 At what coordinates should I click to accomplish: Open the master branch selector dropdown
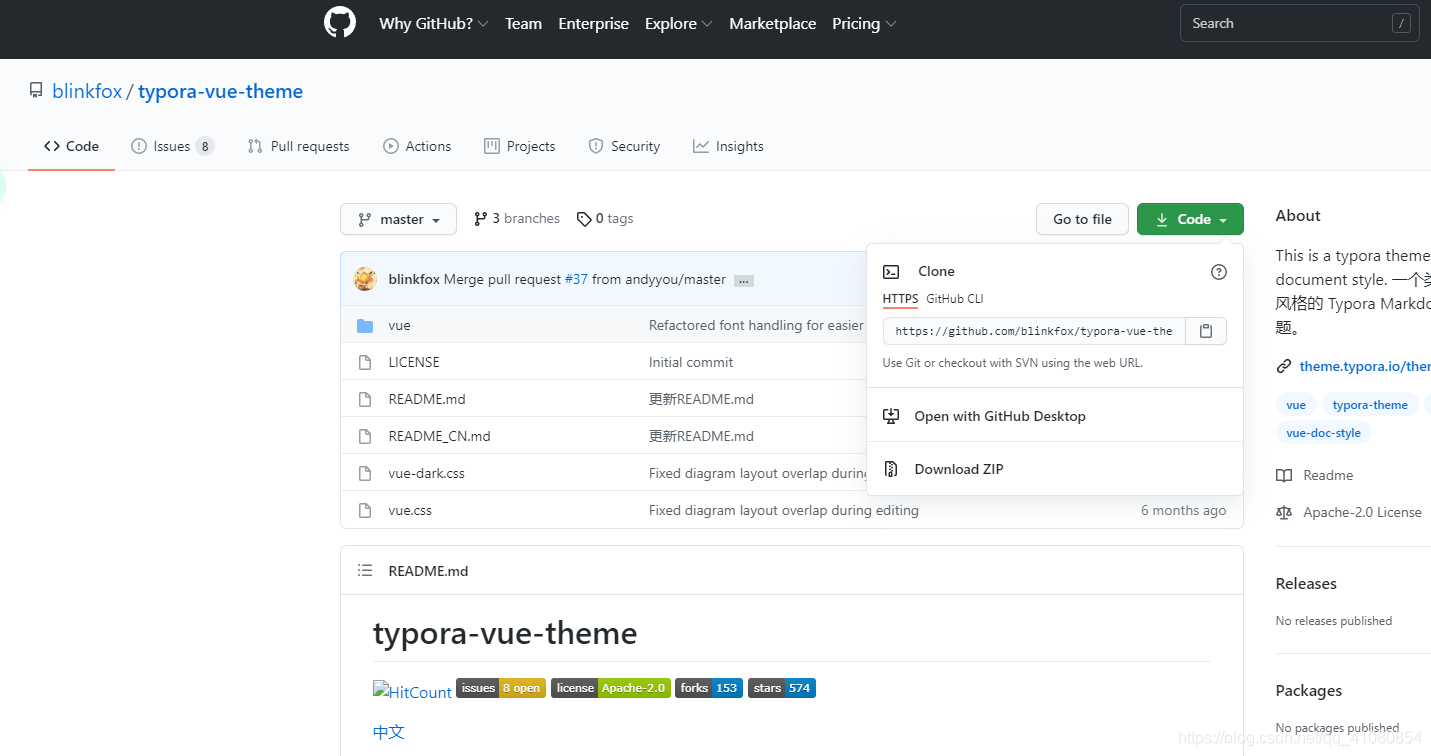pos(398,219)
